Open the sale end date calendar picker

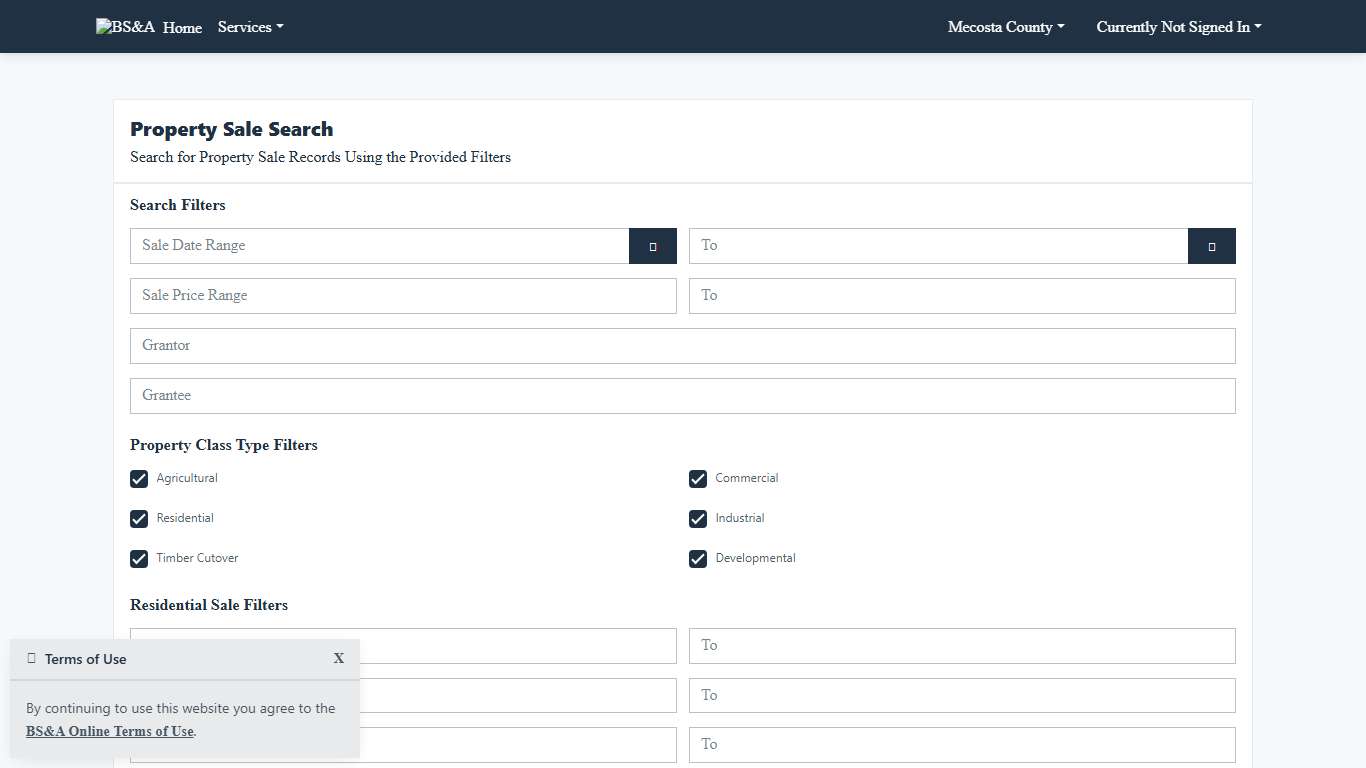1211,246
